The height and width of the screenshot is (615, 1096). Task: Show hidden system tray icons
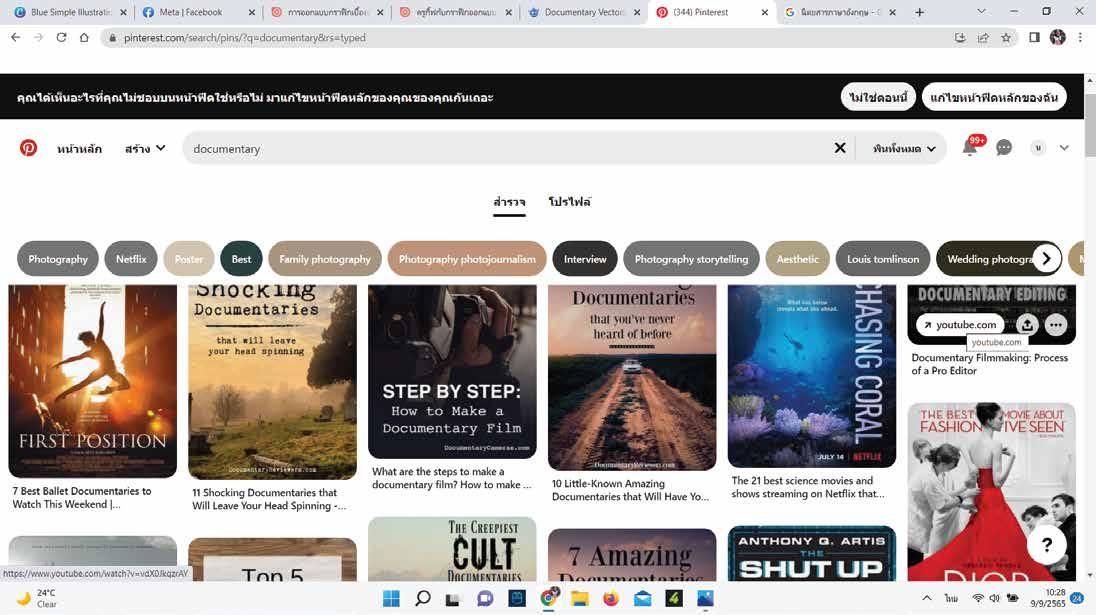click(927, 598)
